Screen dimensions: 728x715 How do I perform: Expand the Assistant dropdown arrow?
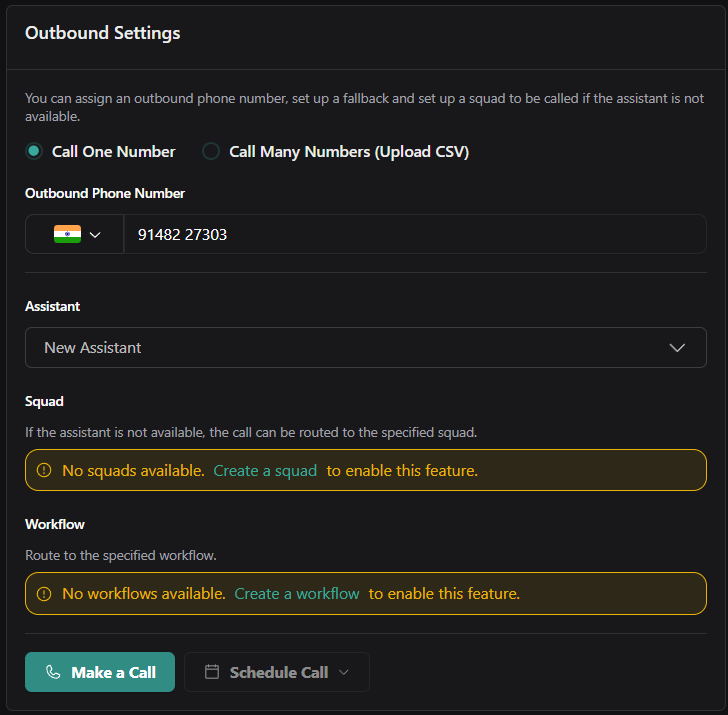tap(677, 348)
